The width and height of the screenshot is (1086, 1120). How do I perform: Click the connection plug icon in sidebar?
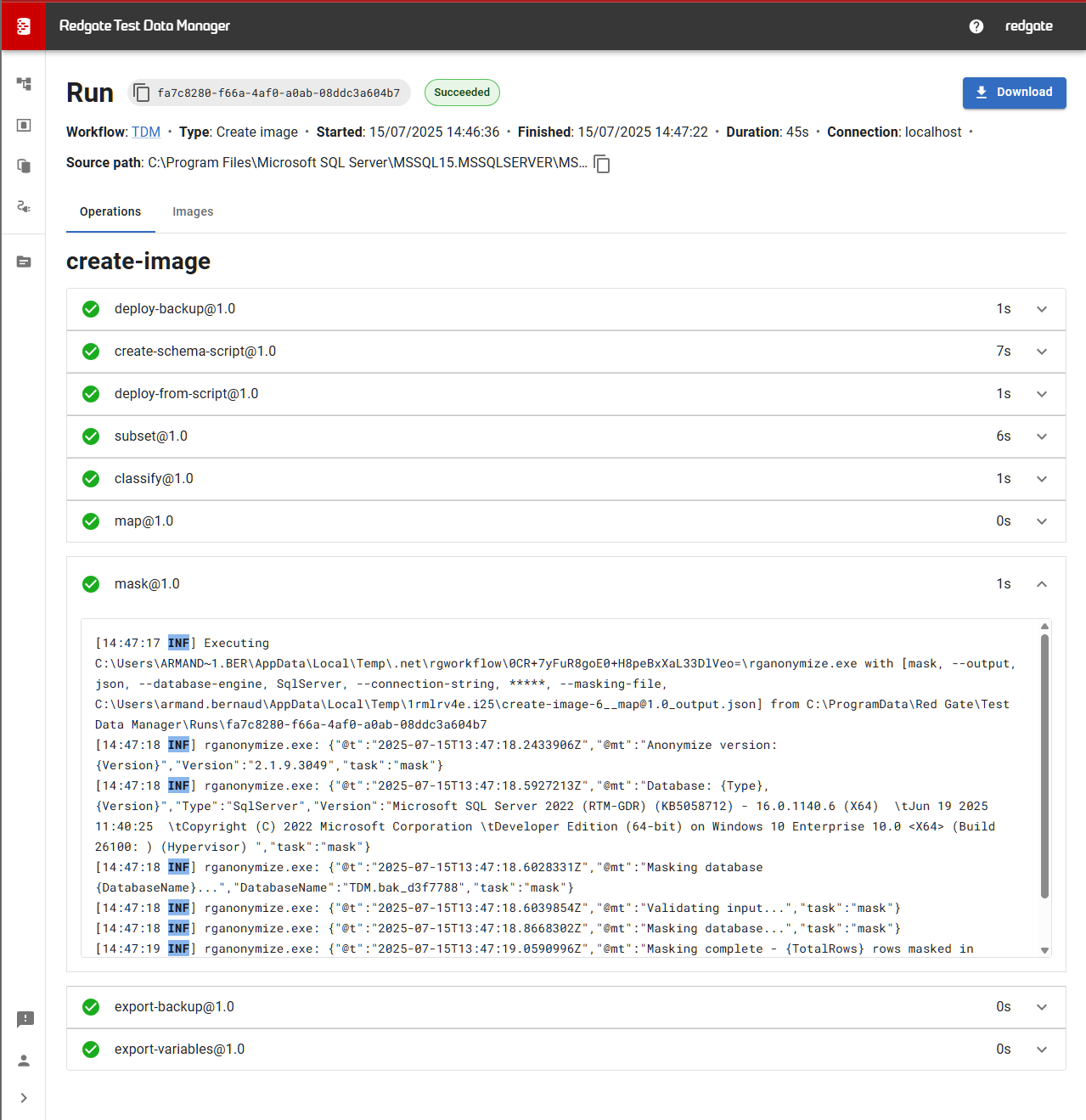coord(24,206)
